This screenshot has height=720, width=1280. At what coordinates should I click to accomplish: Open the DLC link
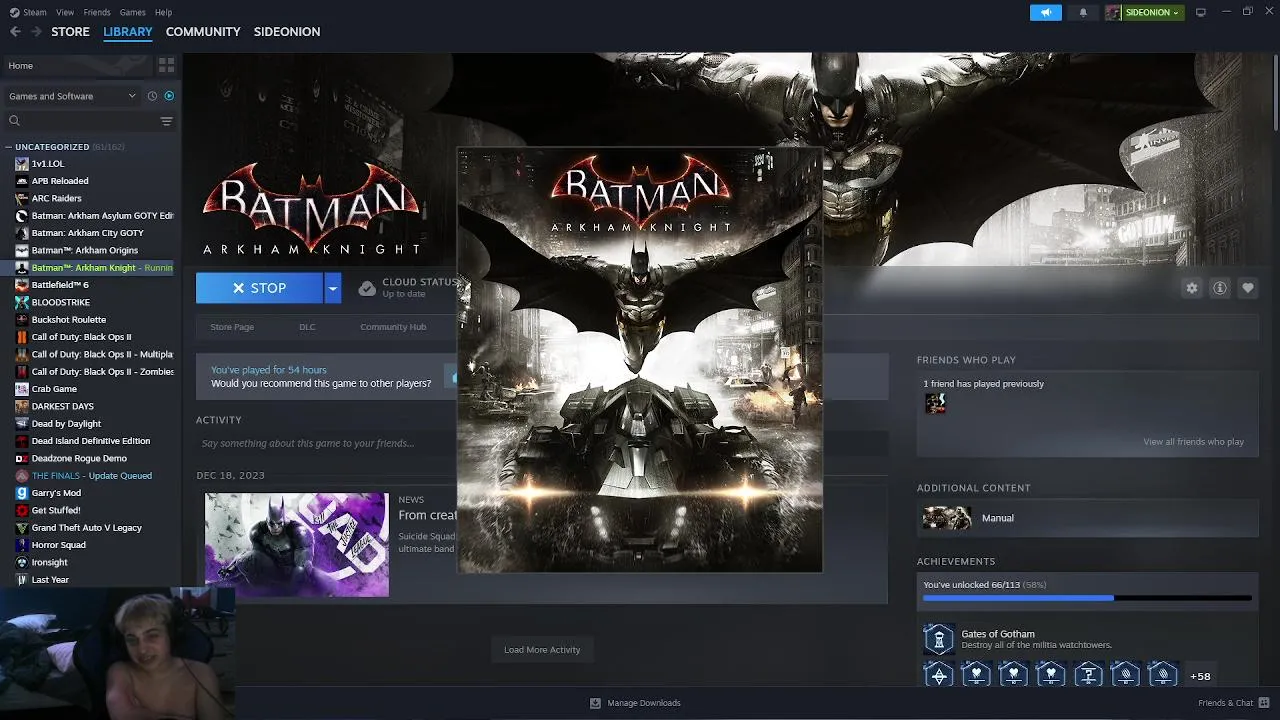point(307,327)
